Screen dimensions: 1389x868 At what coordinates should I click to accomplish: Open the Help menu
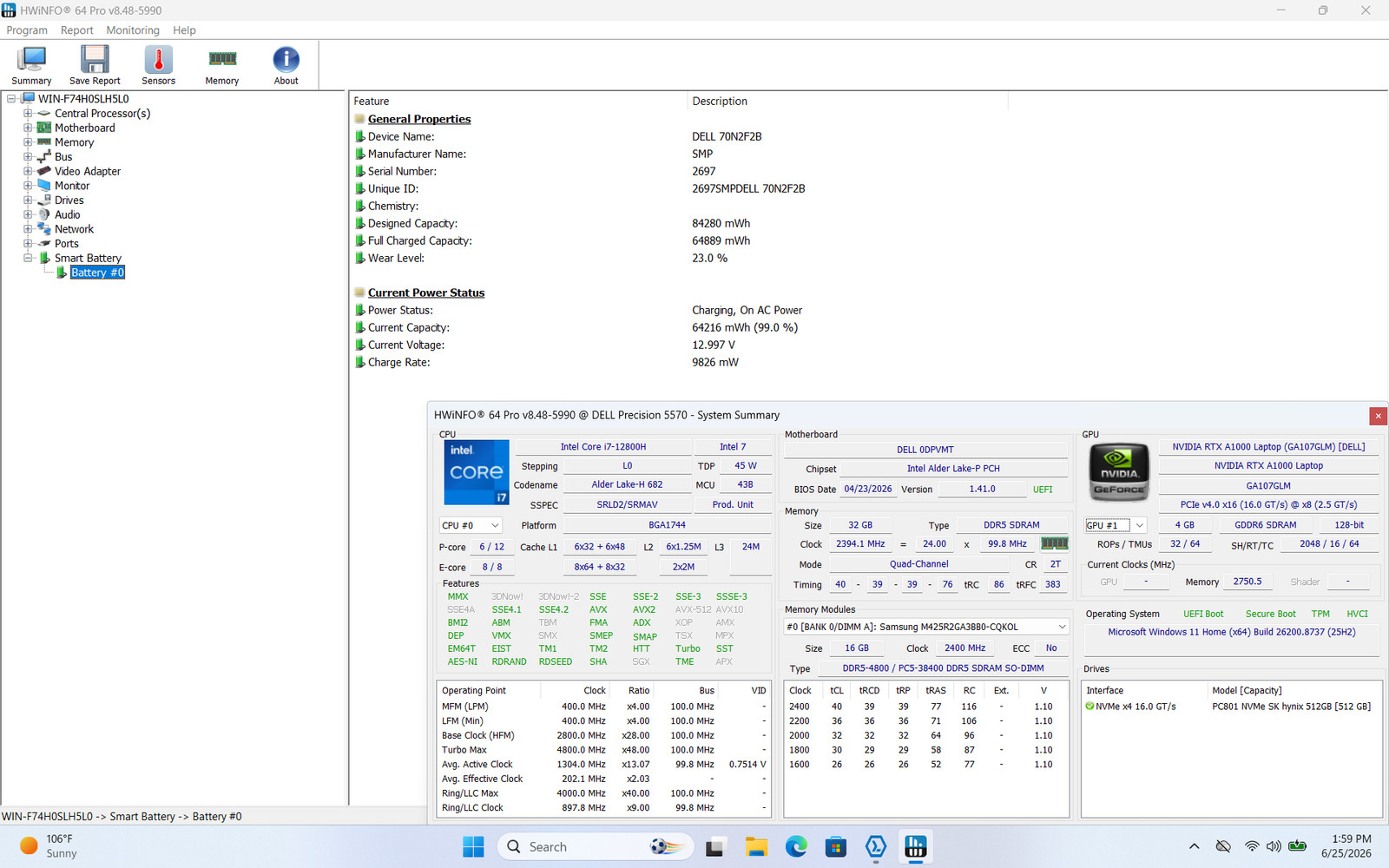point(184,30)
